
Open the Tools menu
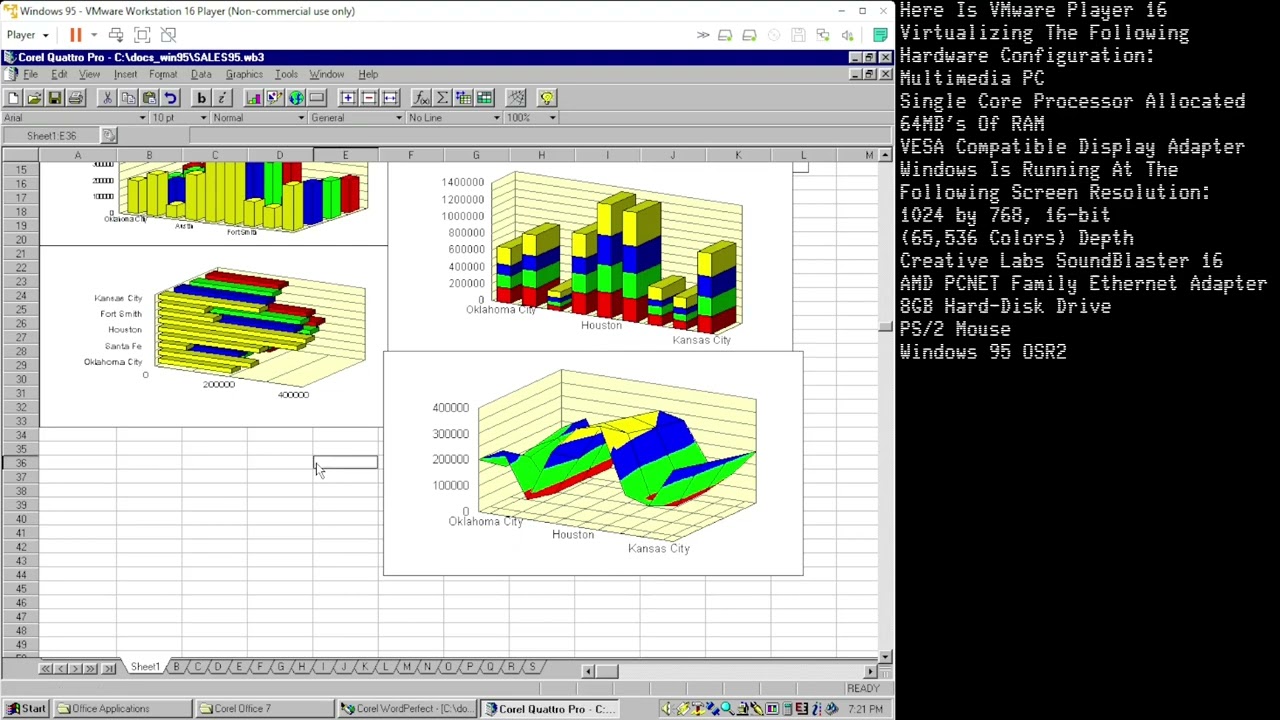[x=286, y=75]
